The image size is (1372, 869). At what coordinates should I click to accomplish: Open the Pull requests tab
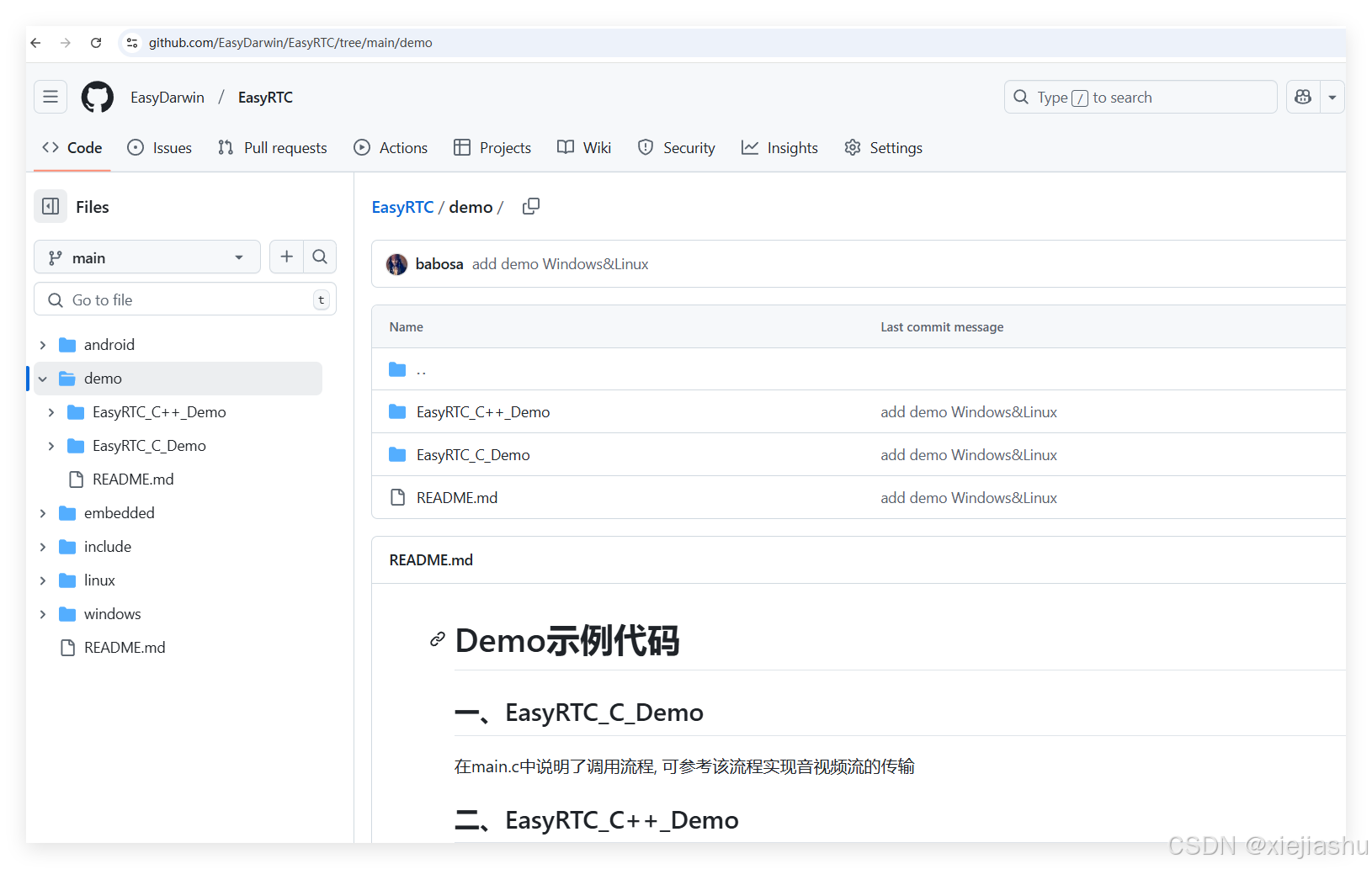tap(273, 148)
